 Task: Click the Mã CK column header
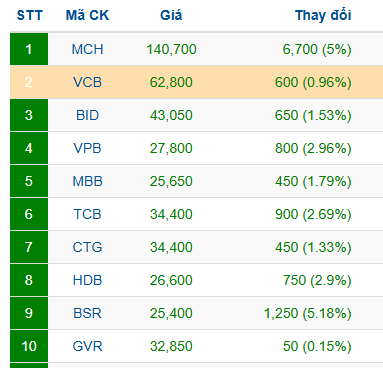pyautogui.click(x=87, y=15)
